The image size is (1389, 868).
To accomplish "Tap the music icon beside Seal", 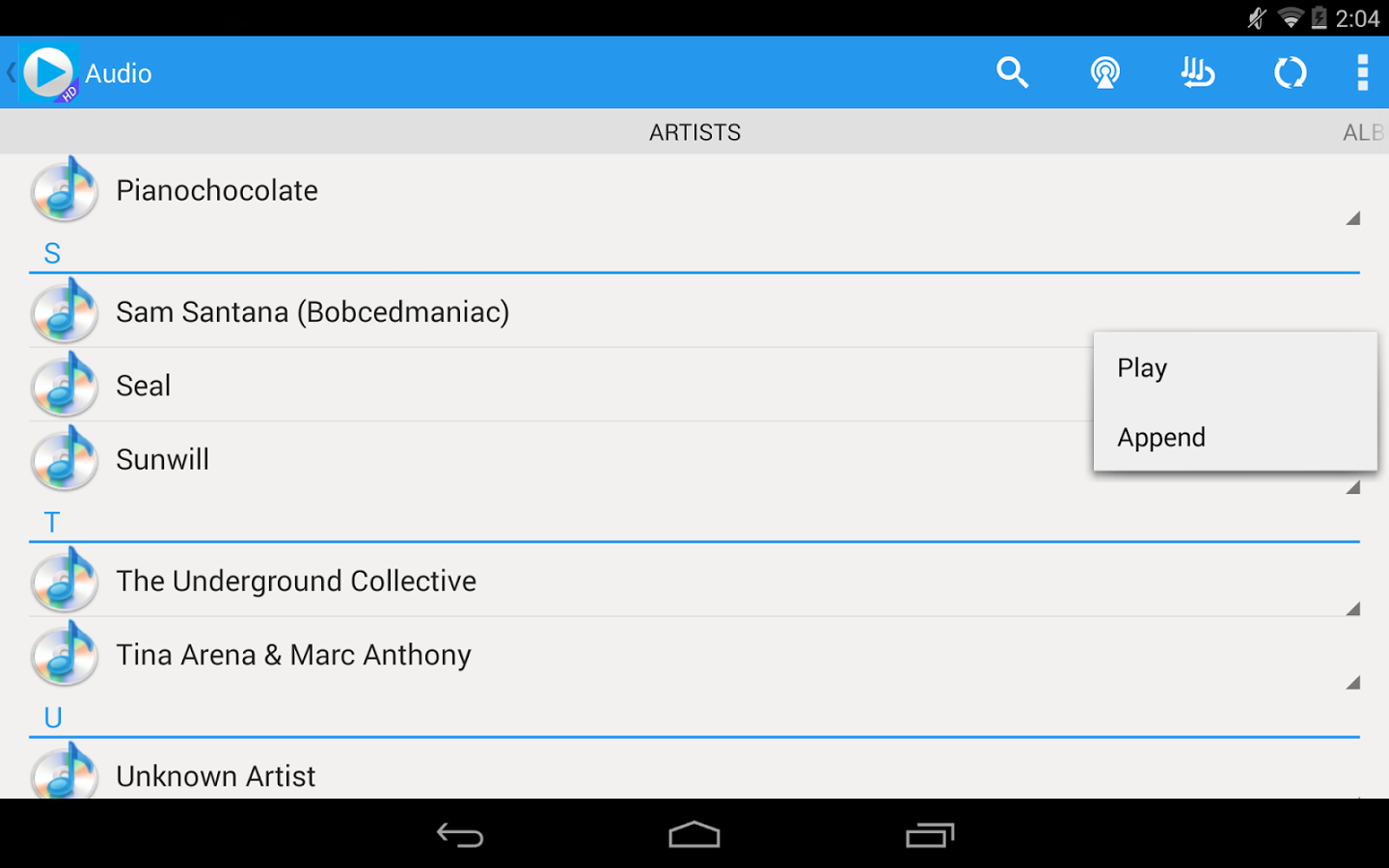I will coord(65,384).
